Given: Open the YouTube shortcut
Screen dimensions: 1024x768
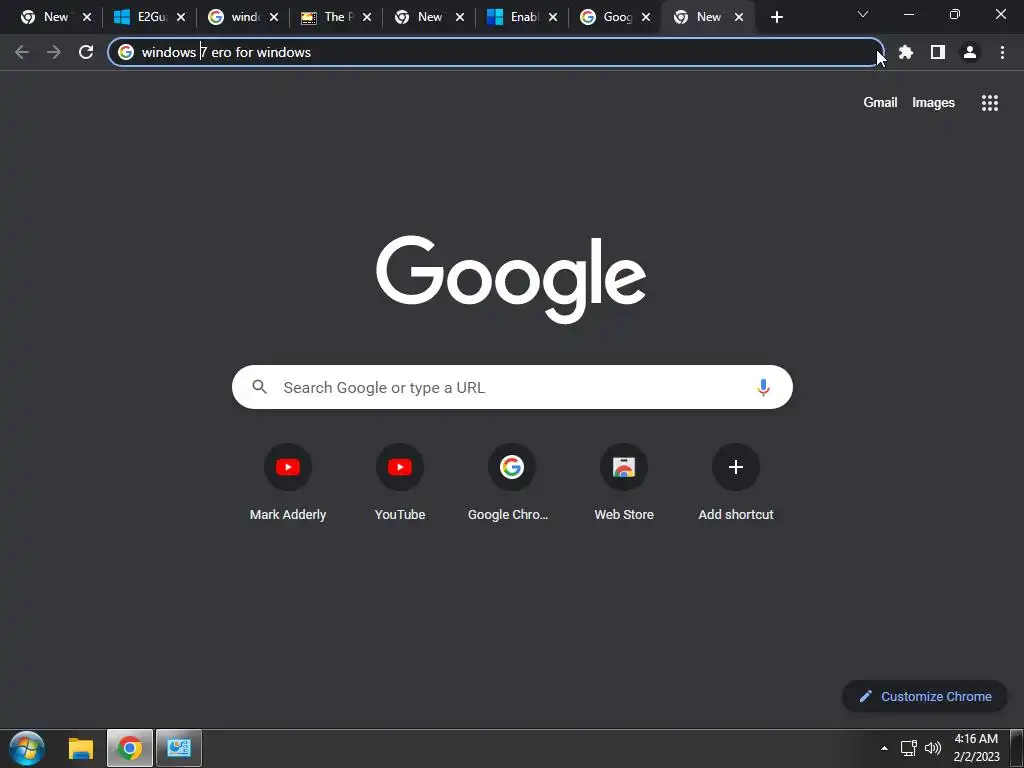Looking at the screenshot, I should (400, 482).
